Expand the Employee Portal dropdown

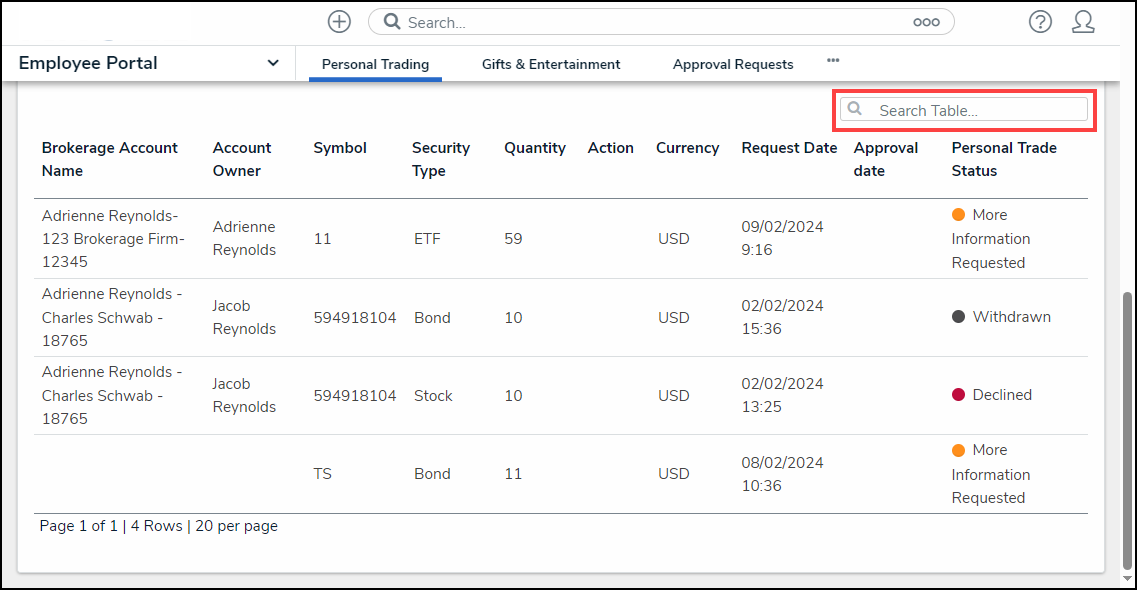tap(273, 63)
